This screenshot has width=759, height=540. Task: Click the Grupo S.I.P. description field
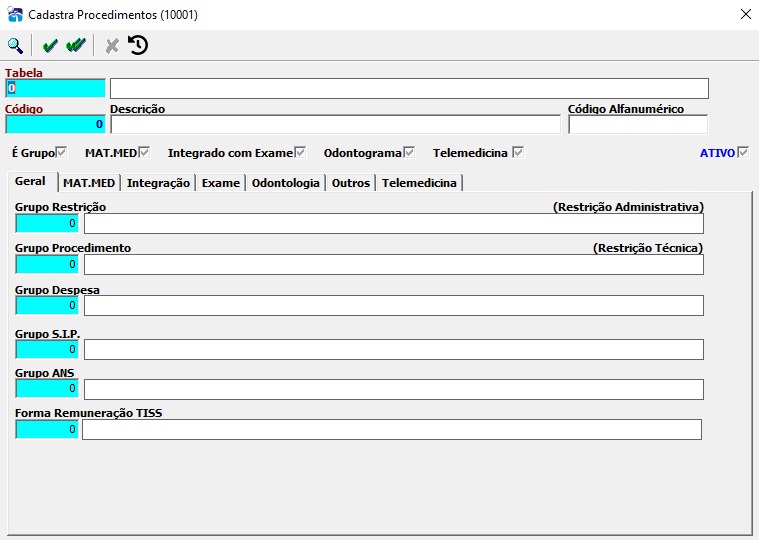pyautogui.click(x=394, y=349)
